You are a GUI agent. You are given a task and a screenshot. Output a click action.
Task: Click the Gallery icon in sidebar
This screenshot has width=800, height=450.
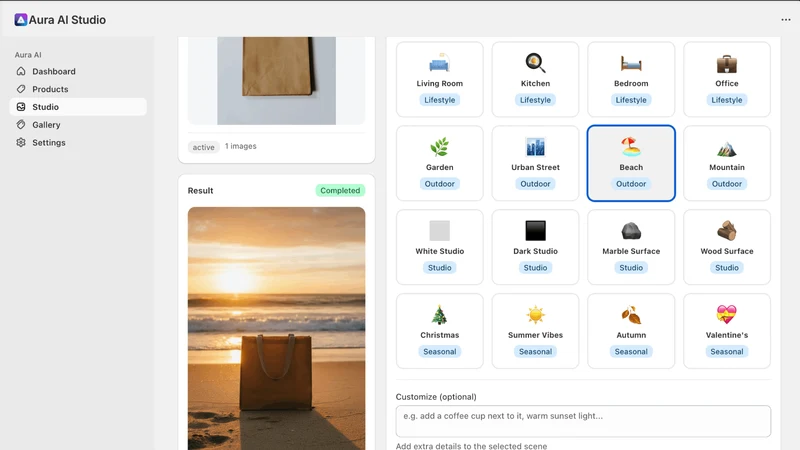pos(21,124)
